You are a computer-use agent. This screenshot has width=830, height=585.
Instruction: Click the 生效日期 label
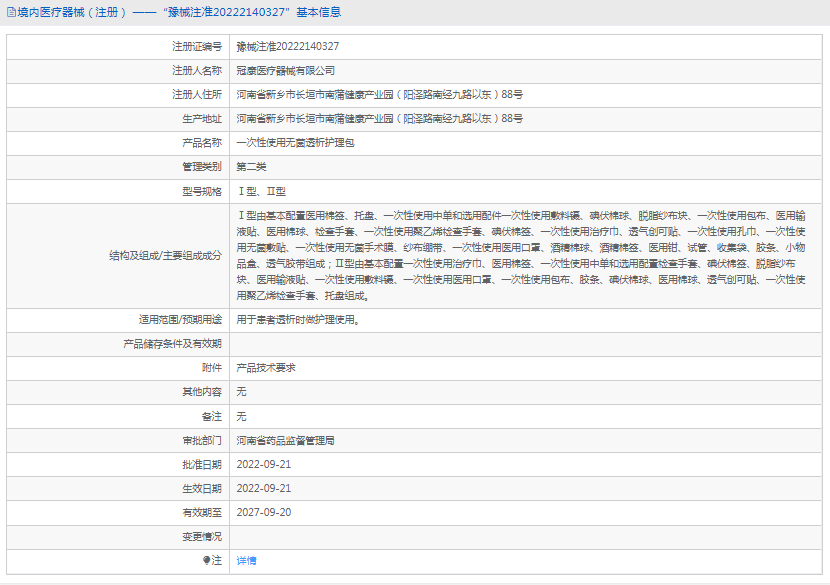click(202, 489)
